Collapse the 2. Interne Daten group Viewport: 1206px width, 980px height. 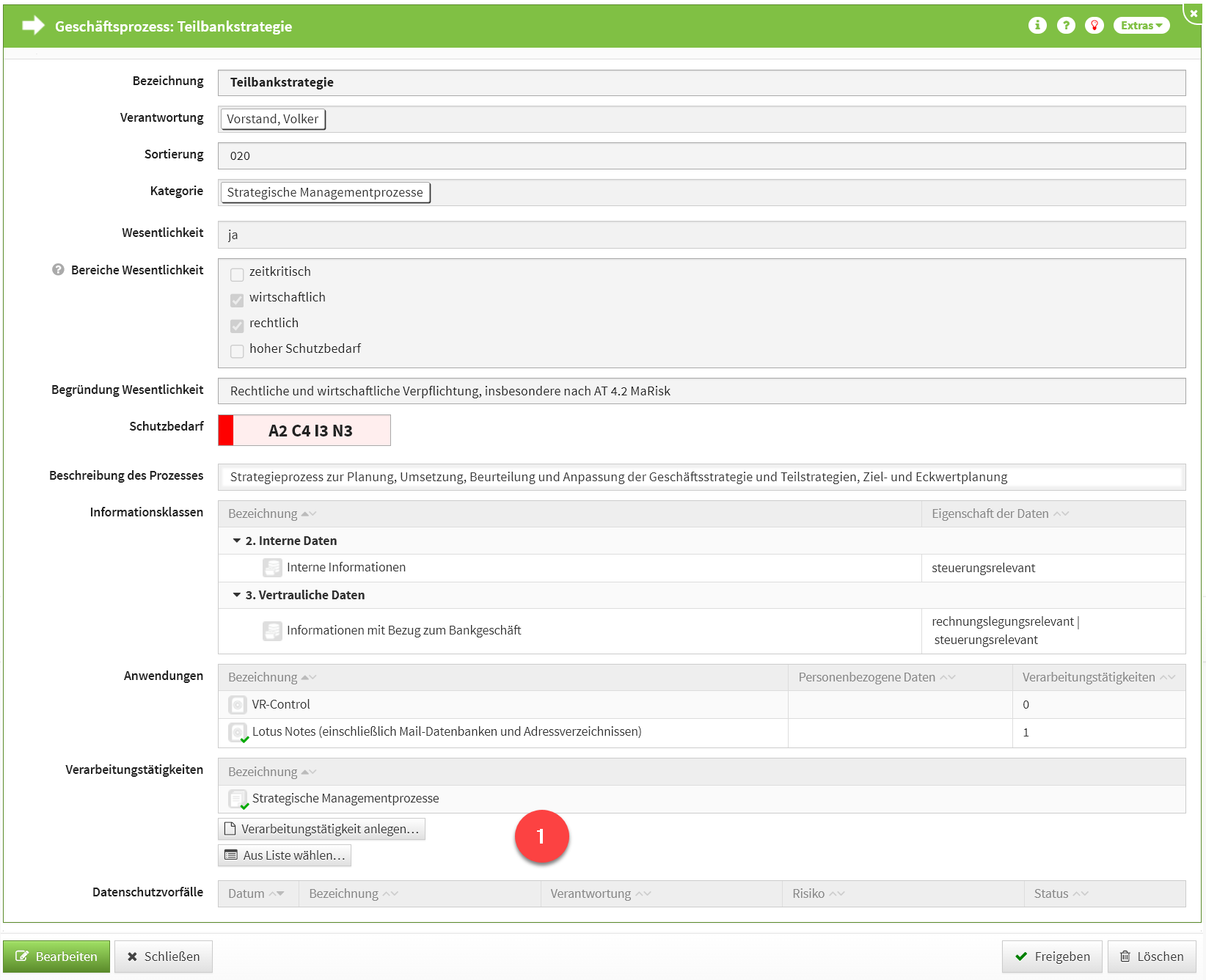tap(237, 541)
